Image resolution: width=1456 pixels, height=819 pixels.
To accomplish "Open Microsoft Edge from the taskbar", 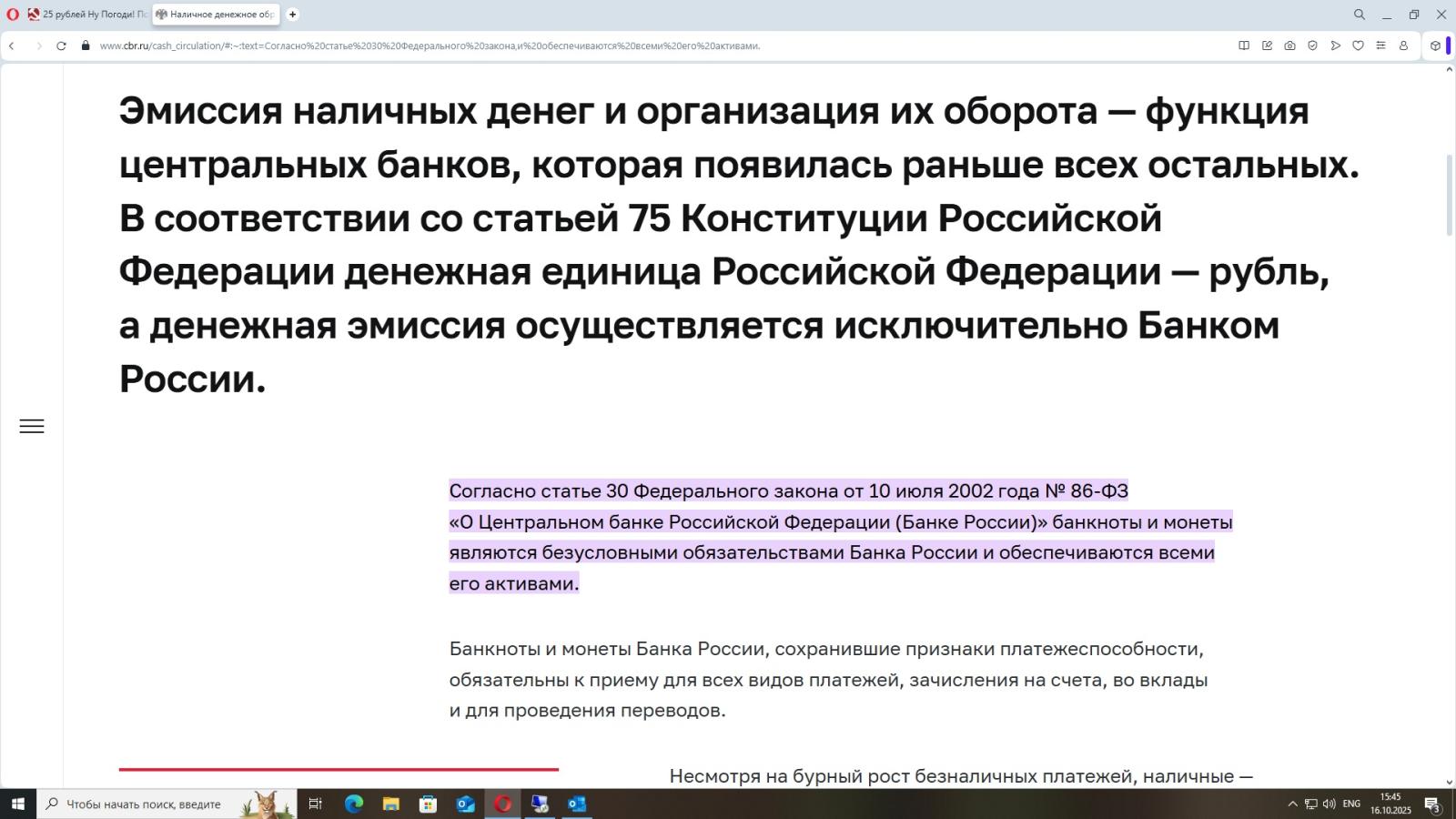I will [x=354, y=804].
